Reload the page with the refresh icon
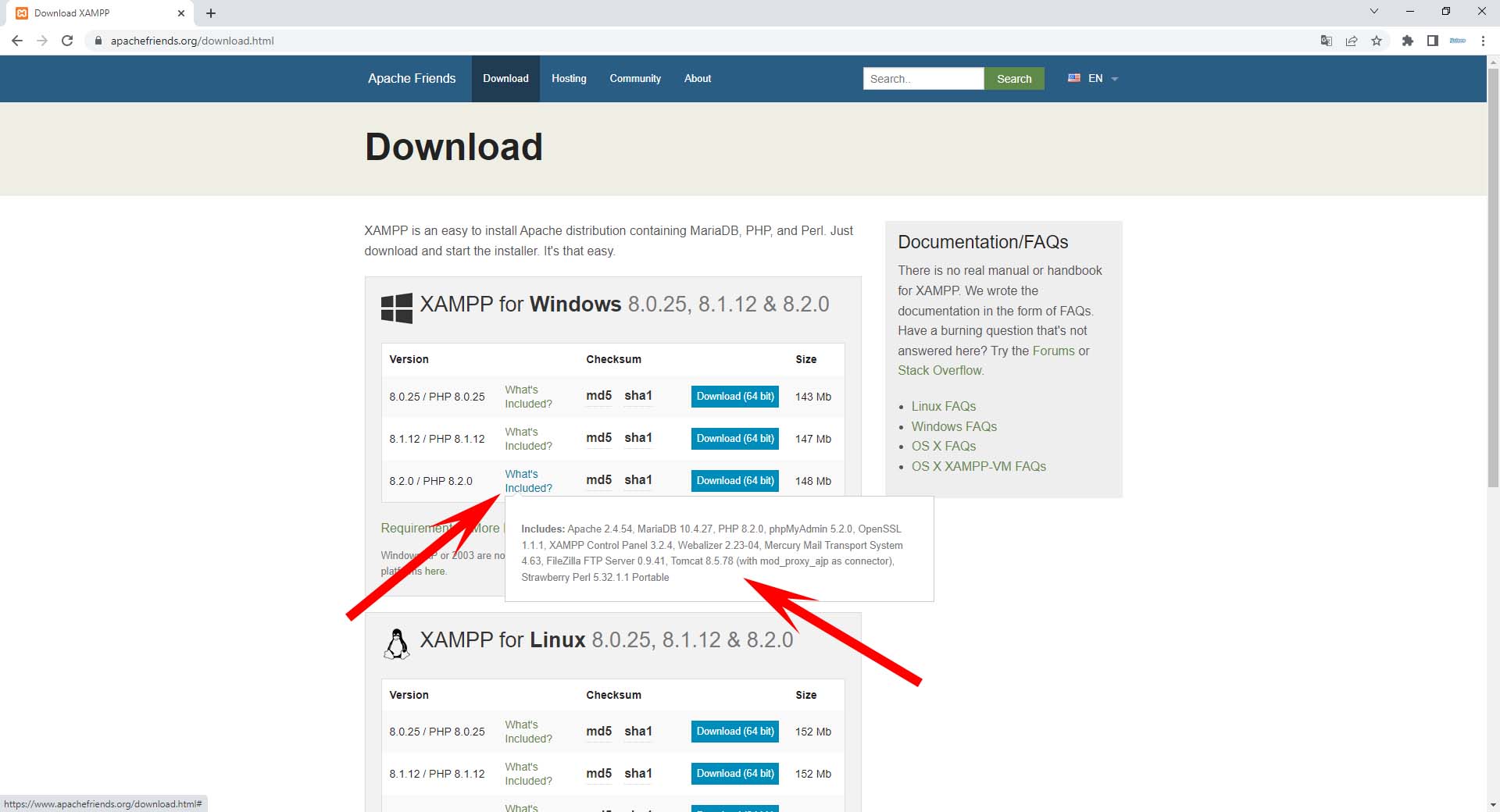Viewport: 1500px width, 812px height. coord(67,41)
